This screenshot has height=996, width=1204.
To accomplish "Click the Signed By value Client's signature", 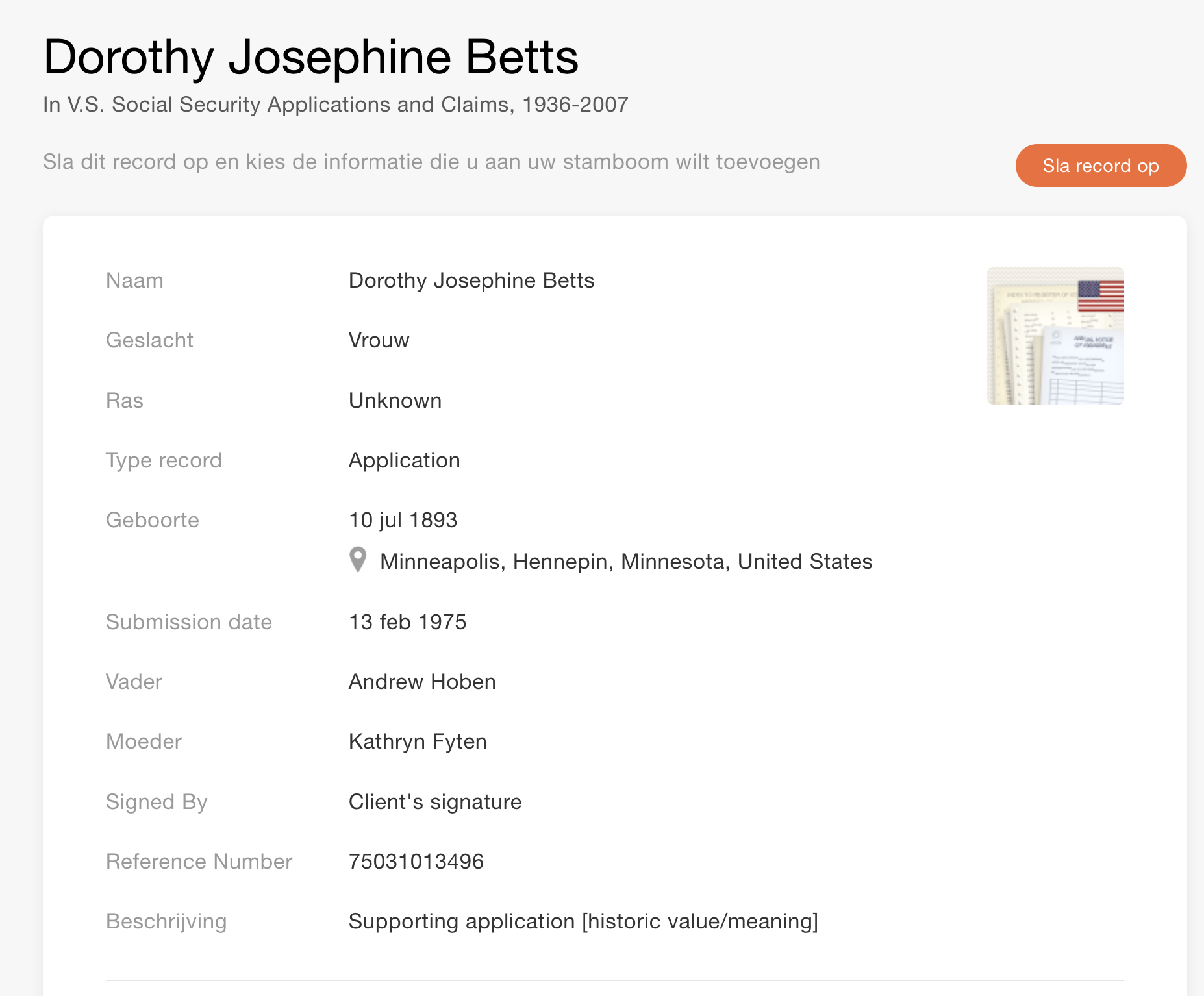I will tap(434, 802).
